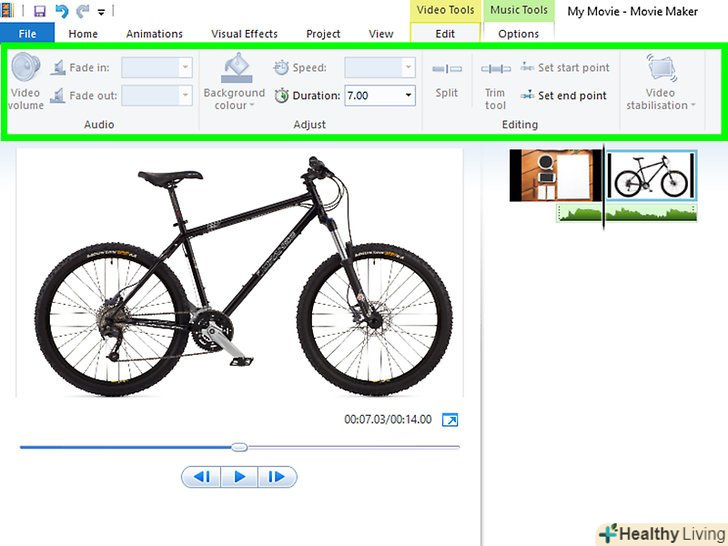
Task: Open the Visual Effects tab
Action: pyautogui.click(x=244, y=34)
